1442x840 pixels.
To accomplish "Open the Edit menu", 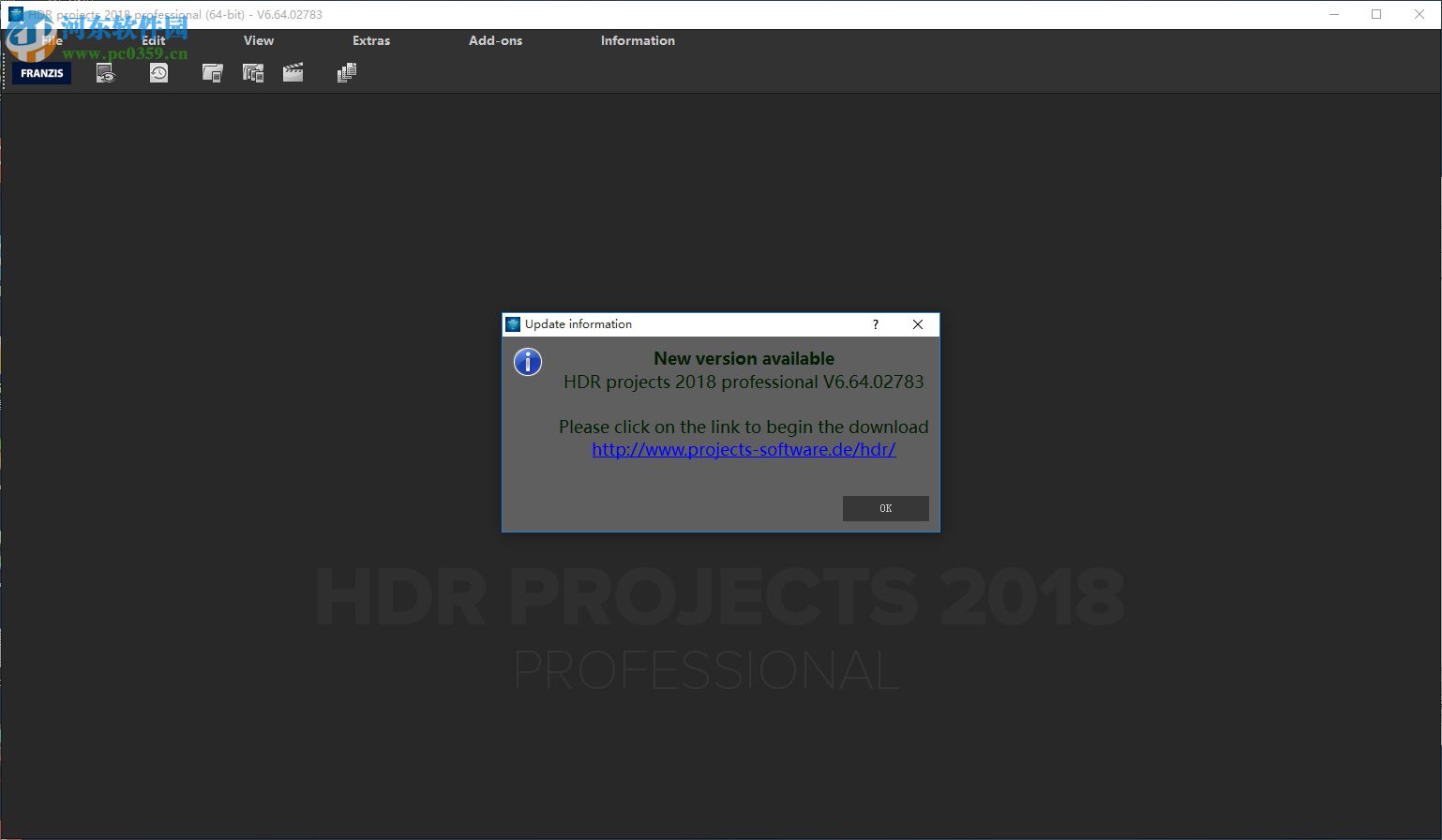I will pyautogui.click(x=153, y=40).
